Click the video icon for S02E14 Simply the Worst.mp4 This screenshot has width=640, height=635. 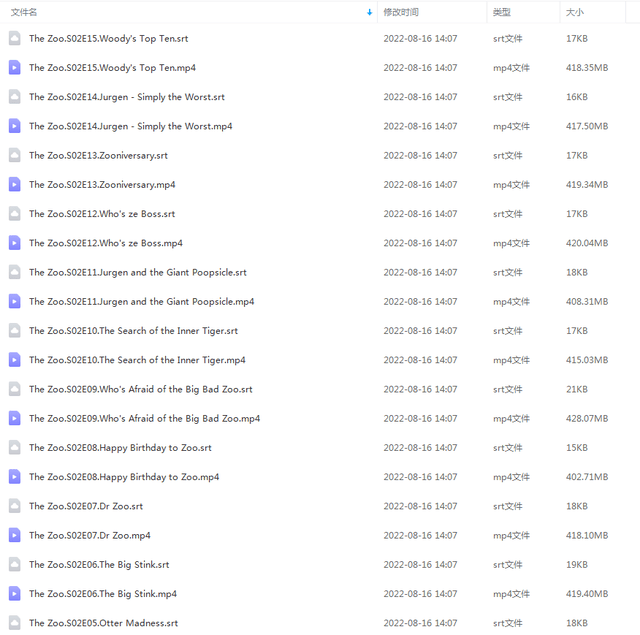[15, 126]
